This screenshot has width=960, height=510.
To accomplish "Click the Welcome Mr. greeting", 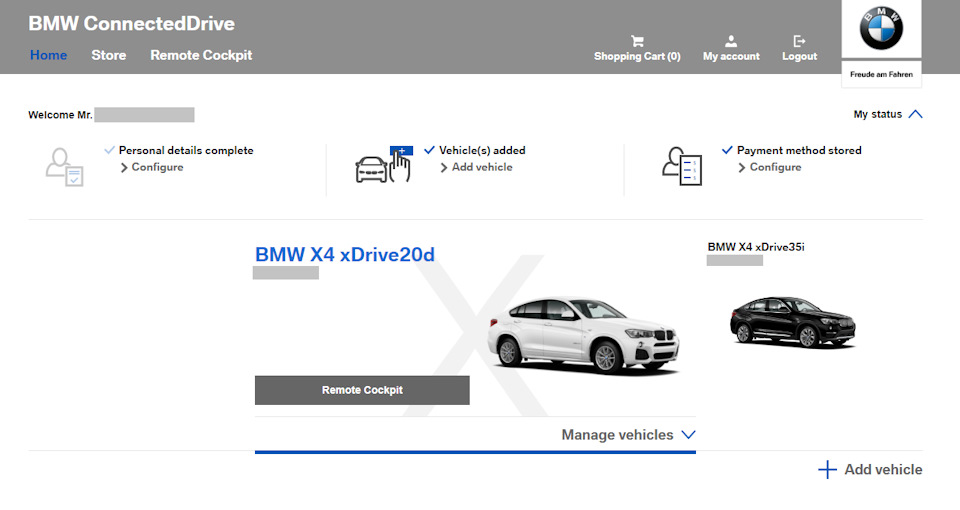I will coord(60,115).
